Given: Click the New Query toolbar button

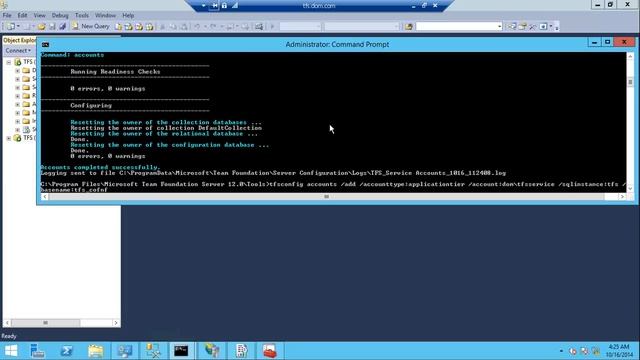Looking at the screenshot, I should [91, 27].
